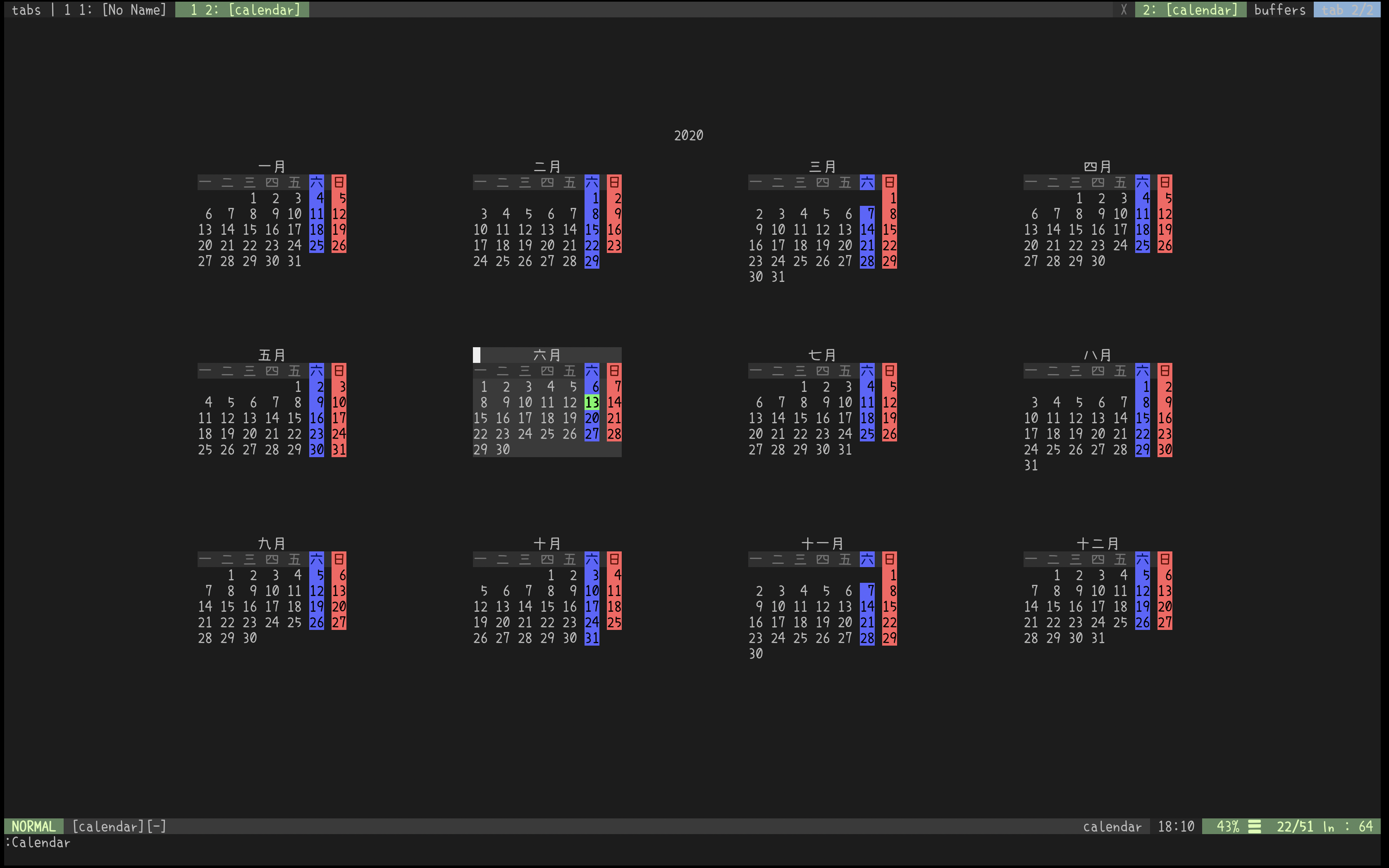This screenshot has width=1389, height=868.
Task: Click the X close tab icon
Action: point(1123,10)
